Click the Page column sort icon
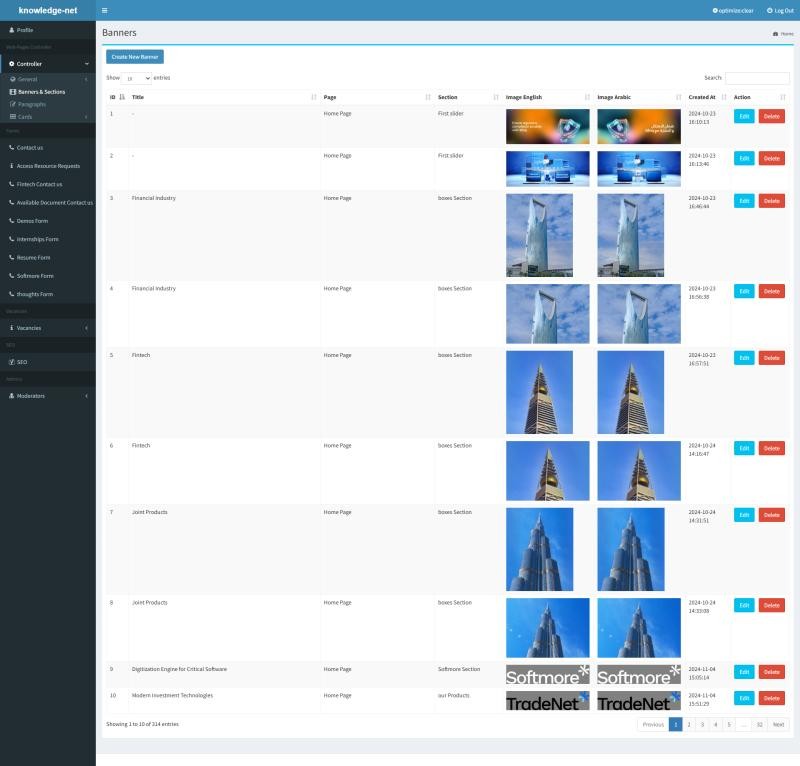 pos(428,97)
